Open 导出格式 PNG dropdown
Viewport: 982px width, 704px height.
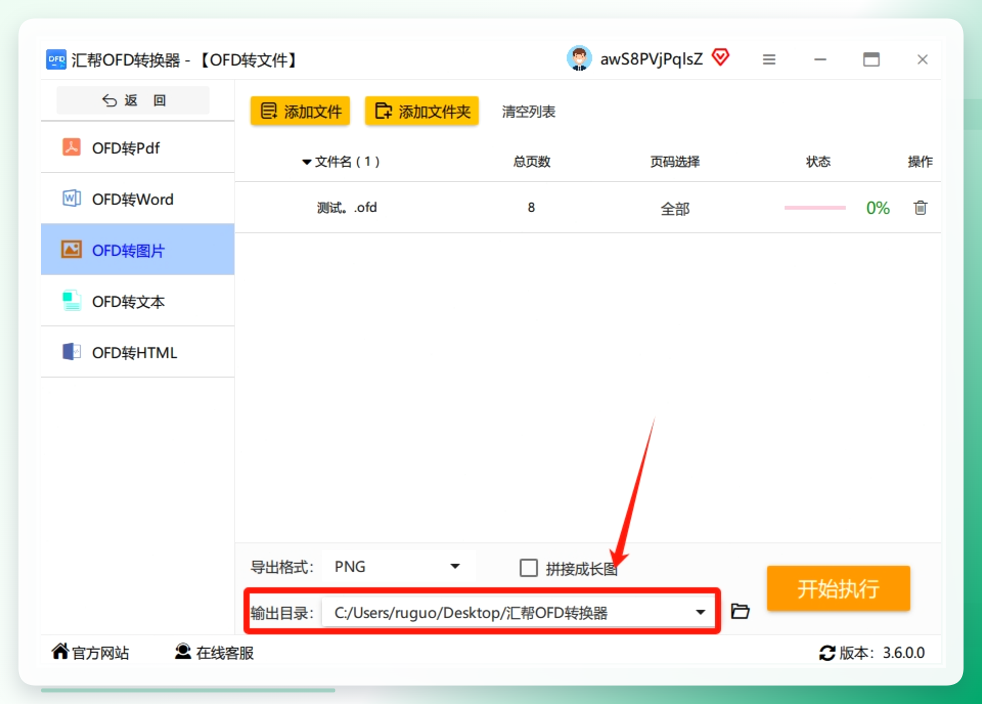pyautogui.click(x=398, y=566)
